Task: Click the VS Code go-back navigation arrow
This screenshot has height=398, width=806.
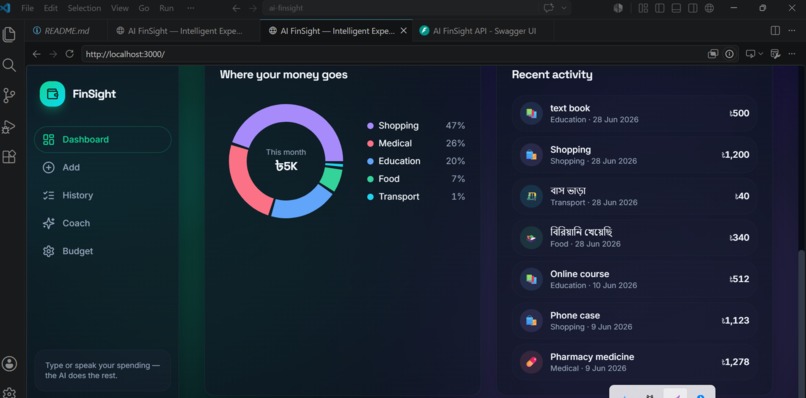Action: [236, 8]
